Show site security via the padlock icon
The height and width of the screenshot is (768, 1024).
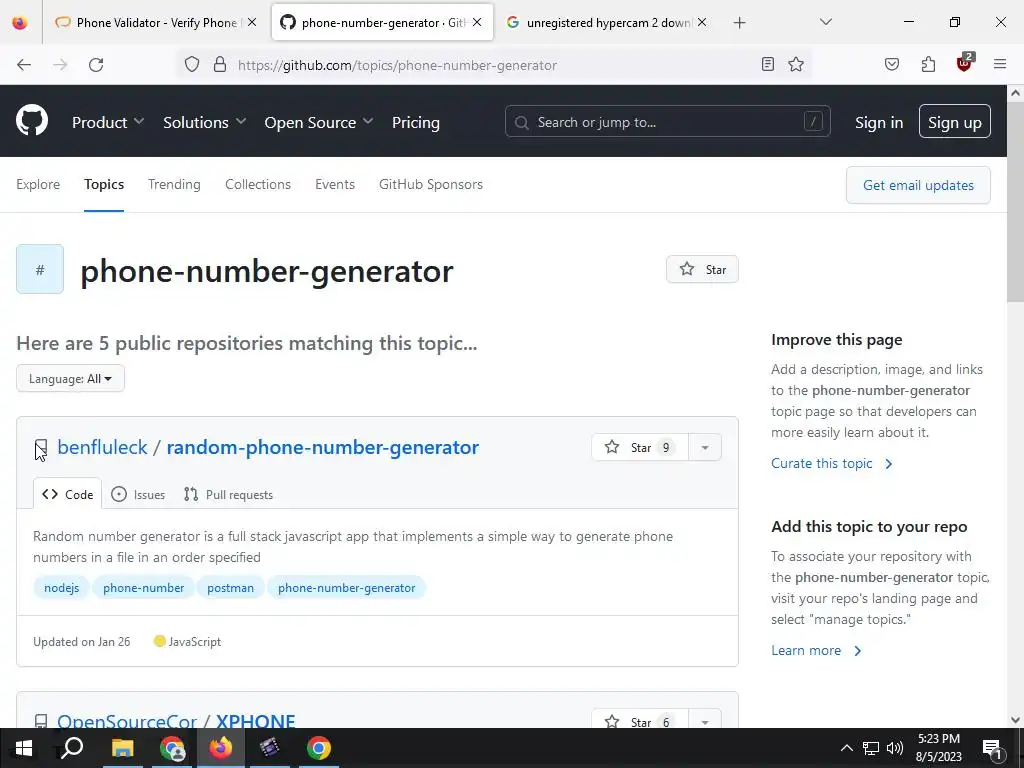220,65
